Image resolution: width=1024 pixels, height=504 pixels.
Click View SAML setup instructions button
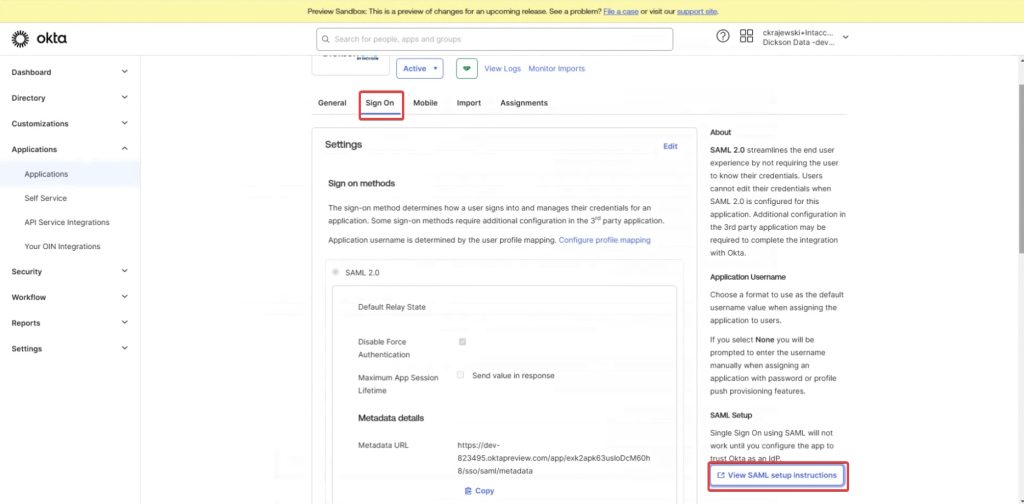point(778,475)
